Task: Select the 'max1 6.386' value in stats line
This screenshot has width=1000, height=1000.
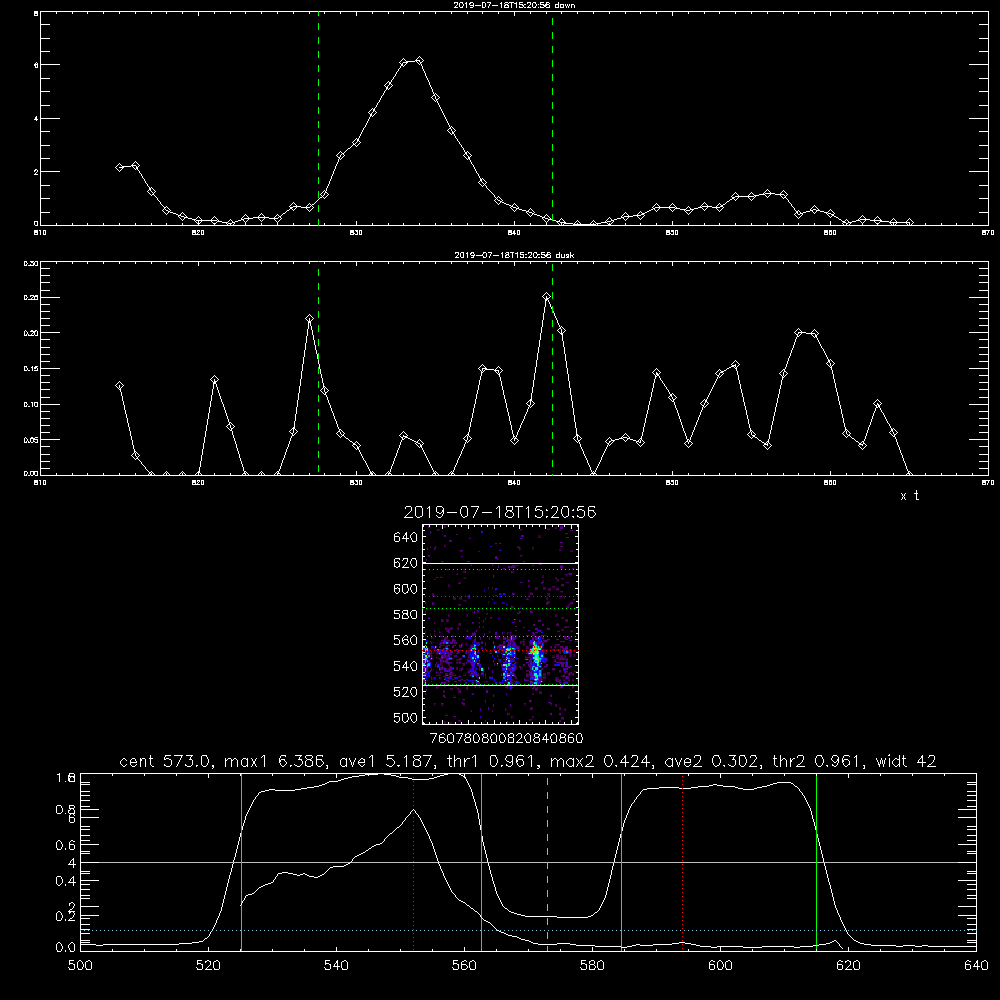Action: 272,761
